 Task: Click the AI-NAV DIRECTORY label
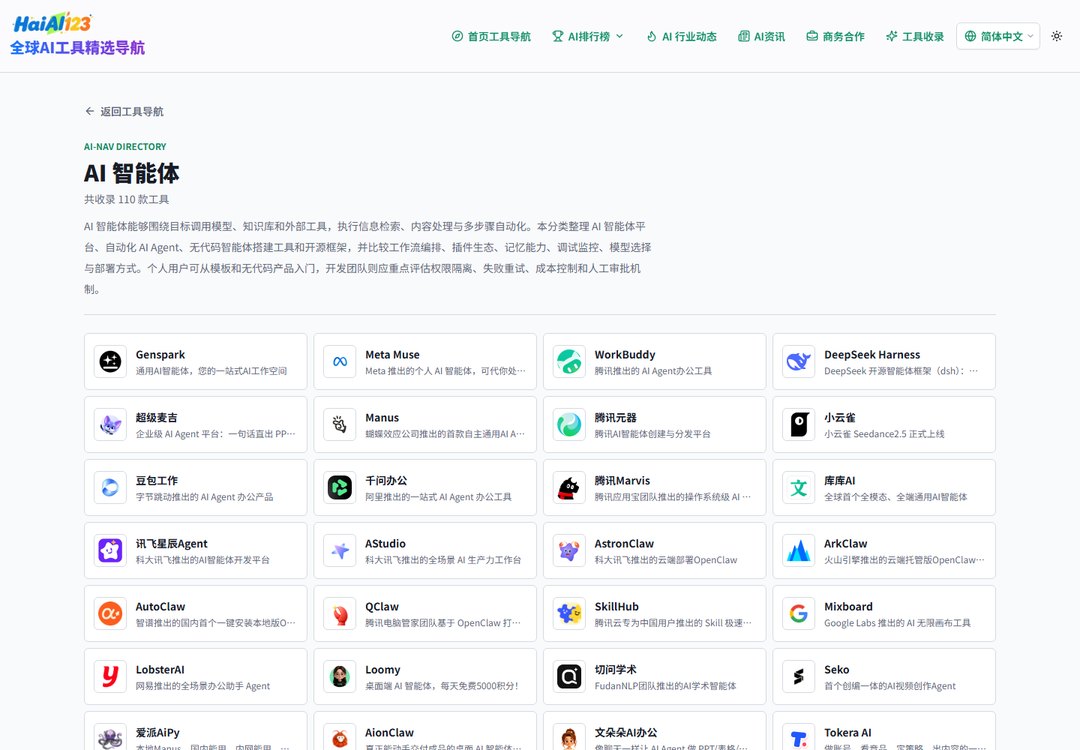coord(125,147)
